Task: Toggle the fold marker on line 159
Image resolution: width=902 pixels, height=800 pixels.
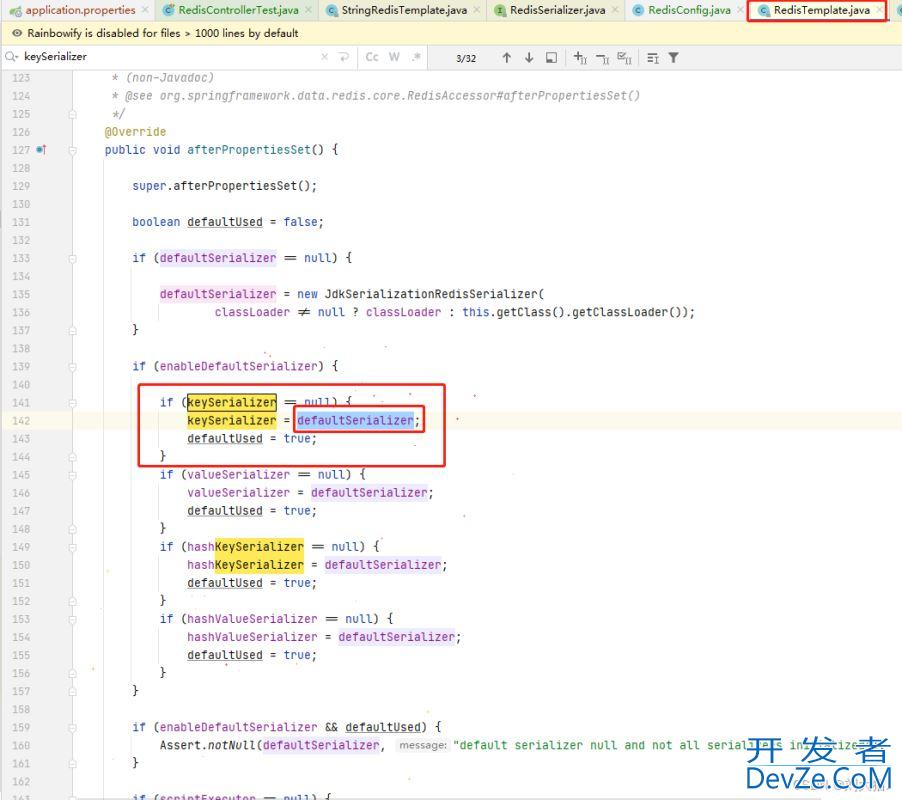Action: [x=72, y=728]
